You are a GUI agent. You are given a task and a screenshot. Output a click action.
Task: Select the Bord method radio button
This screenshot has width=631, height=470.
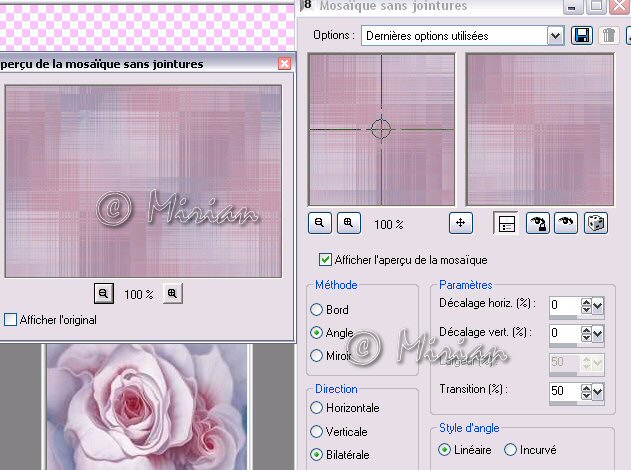[x=317, y=310]
